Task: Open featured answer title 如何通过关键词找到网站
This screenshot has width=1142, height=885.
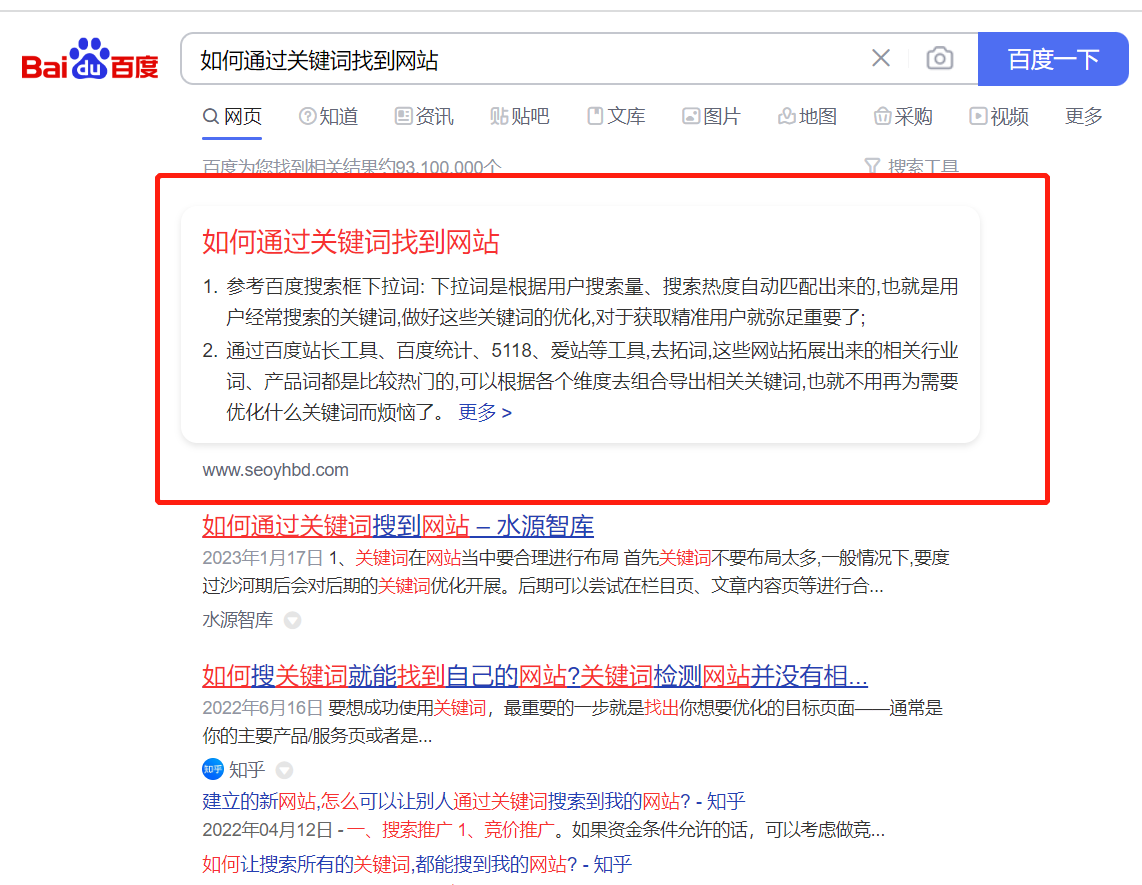Action: click(x=350, y=242)
